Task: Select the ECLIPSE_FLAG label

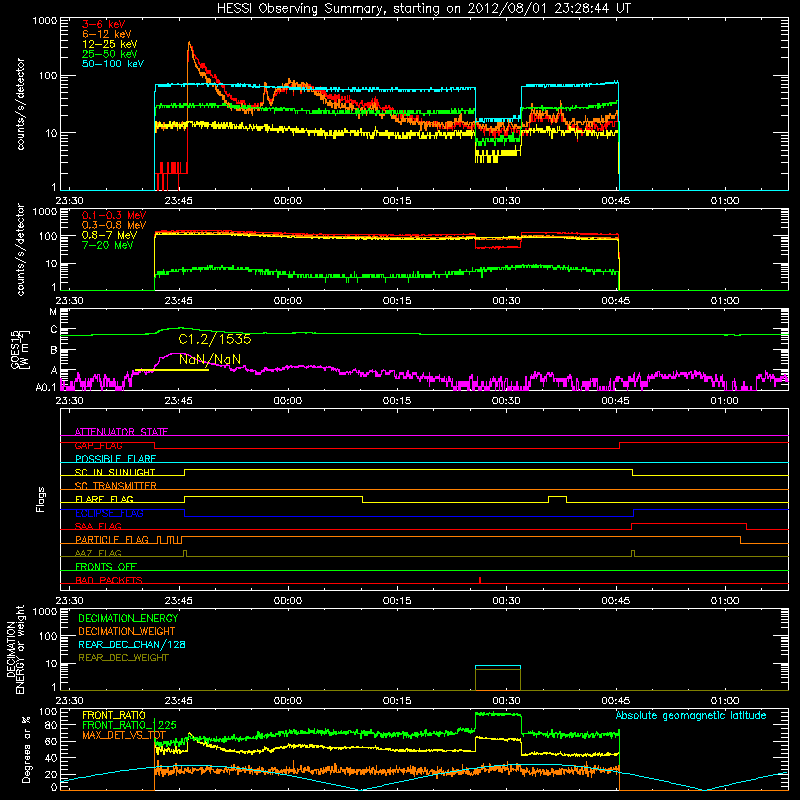Action: (x=109, y=513)
